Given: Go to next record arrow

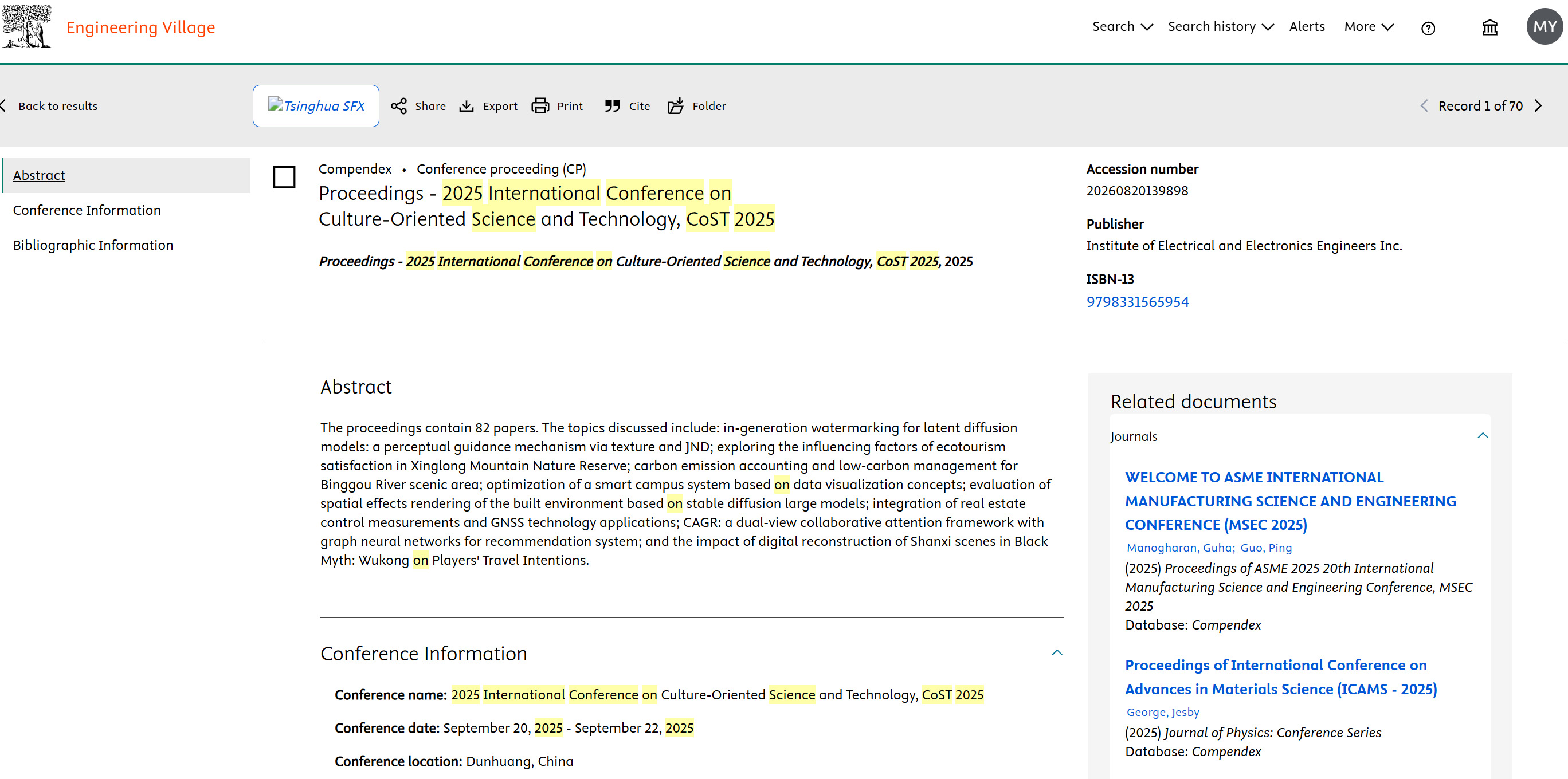Looking at the screenshot, I should click(x=1538, y=106).
